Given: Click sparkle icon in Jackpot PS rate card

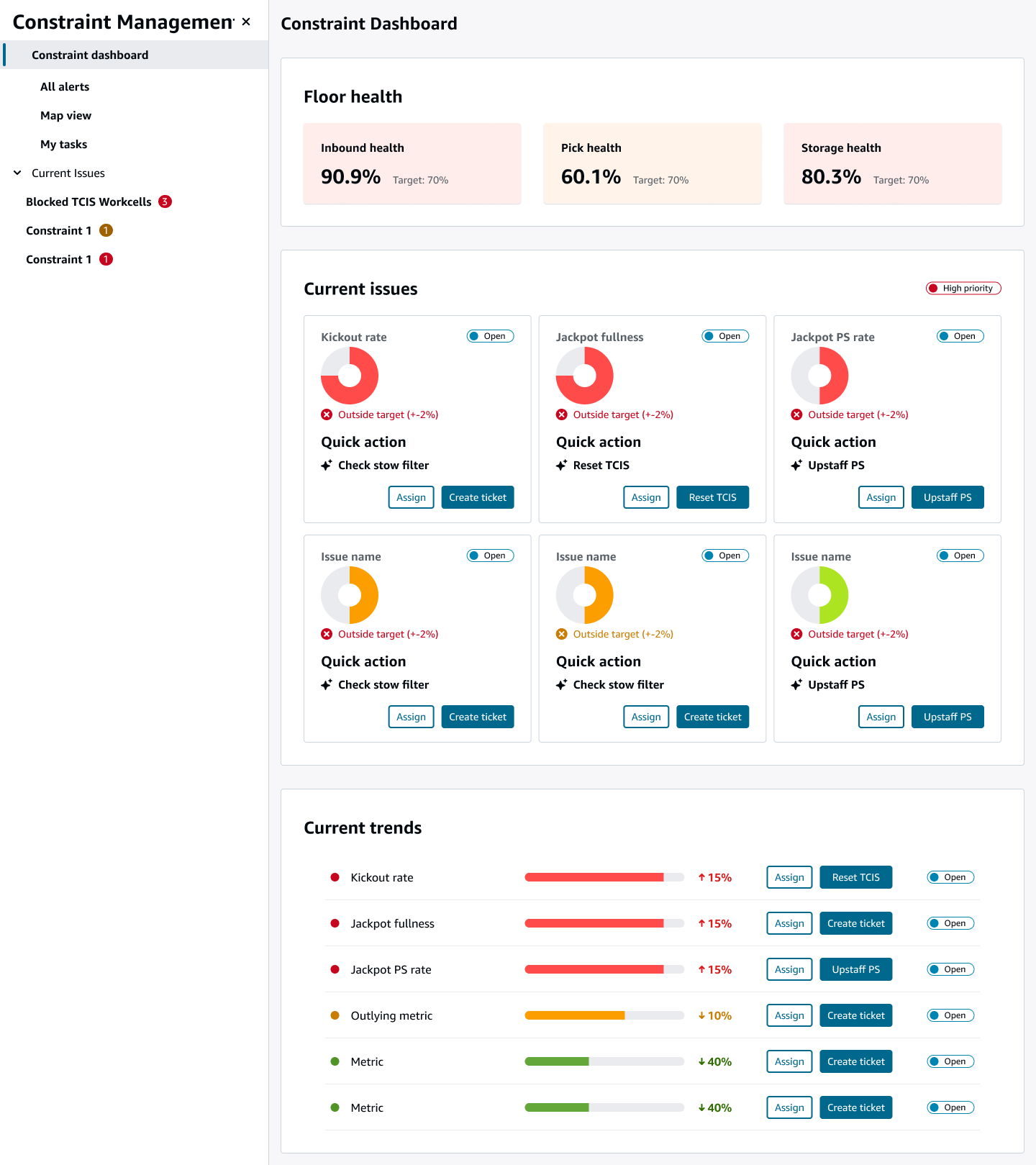Looking at the screenshot, I should click(796, 465).
